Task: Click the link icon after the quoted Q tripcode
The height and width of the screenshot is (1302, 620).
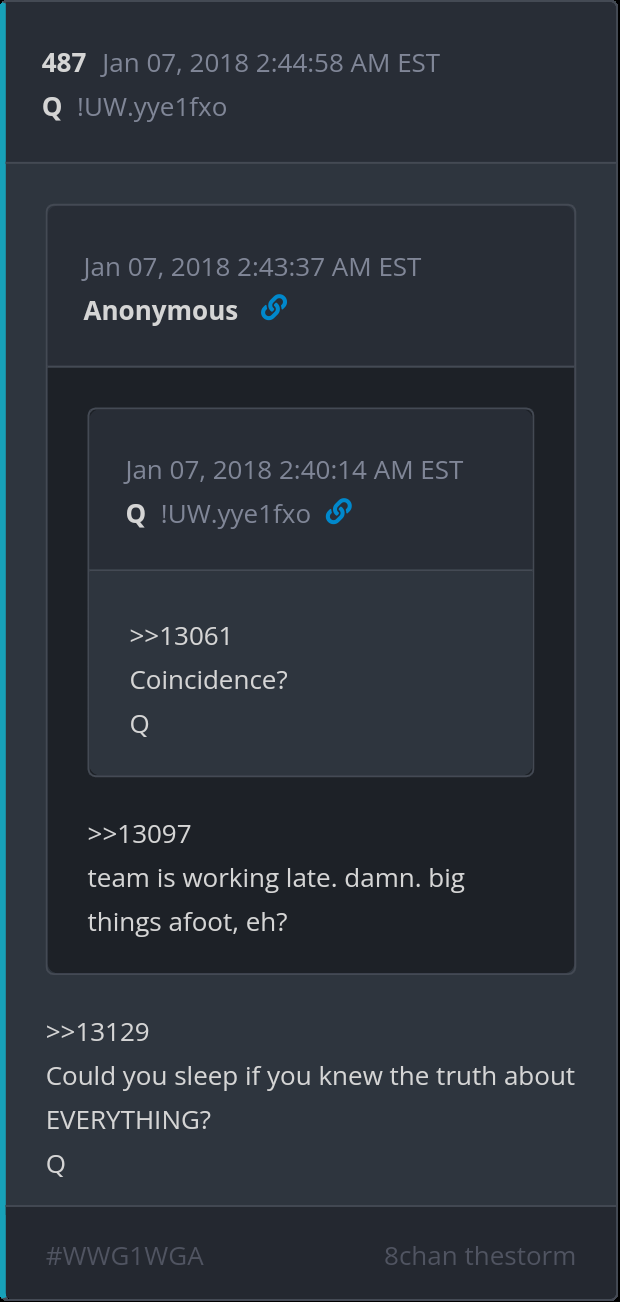Action: pos(339,513)
